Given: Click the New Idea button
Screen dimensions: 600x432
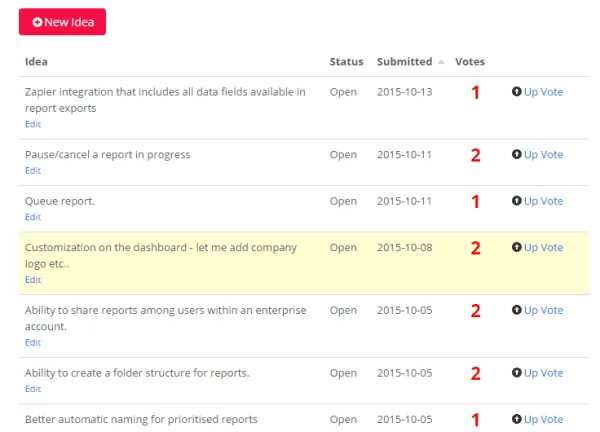Looking at the screenshot, I should coord(62,22).
